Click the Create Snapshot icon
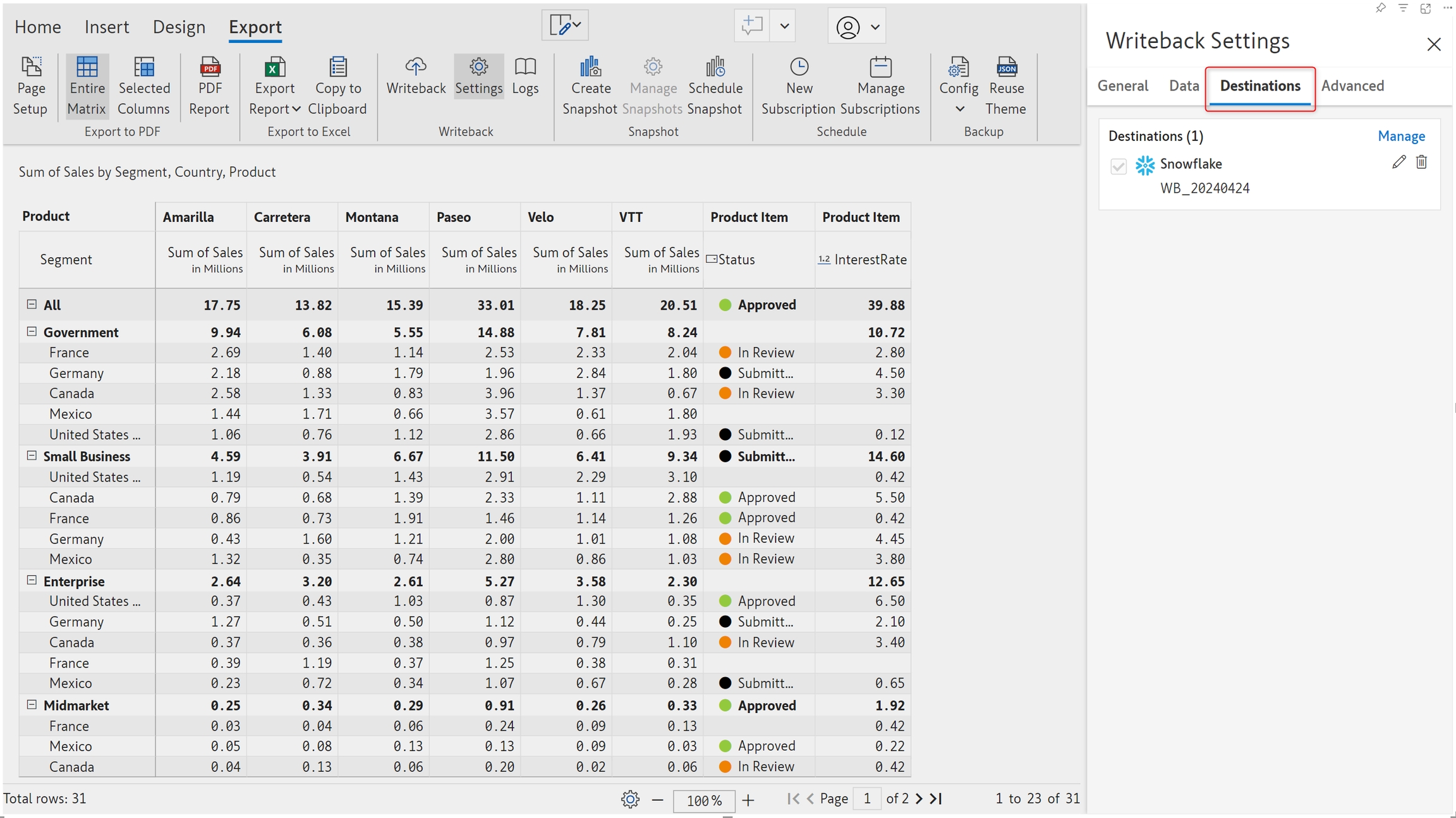 (590, 68)
